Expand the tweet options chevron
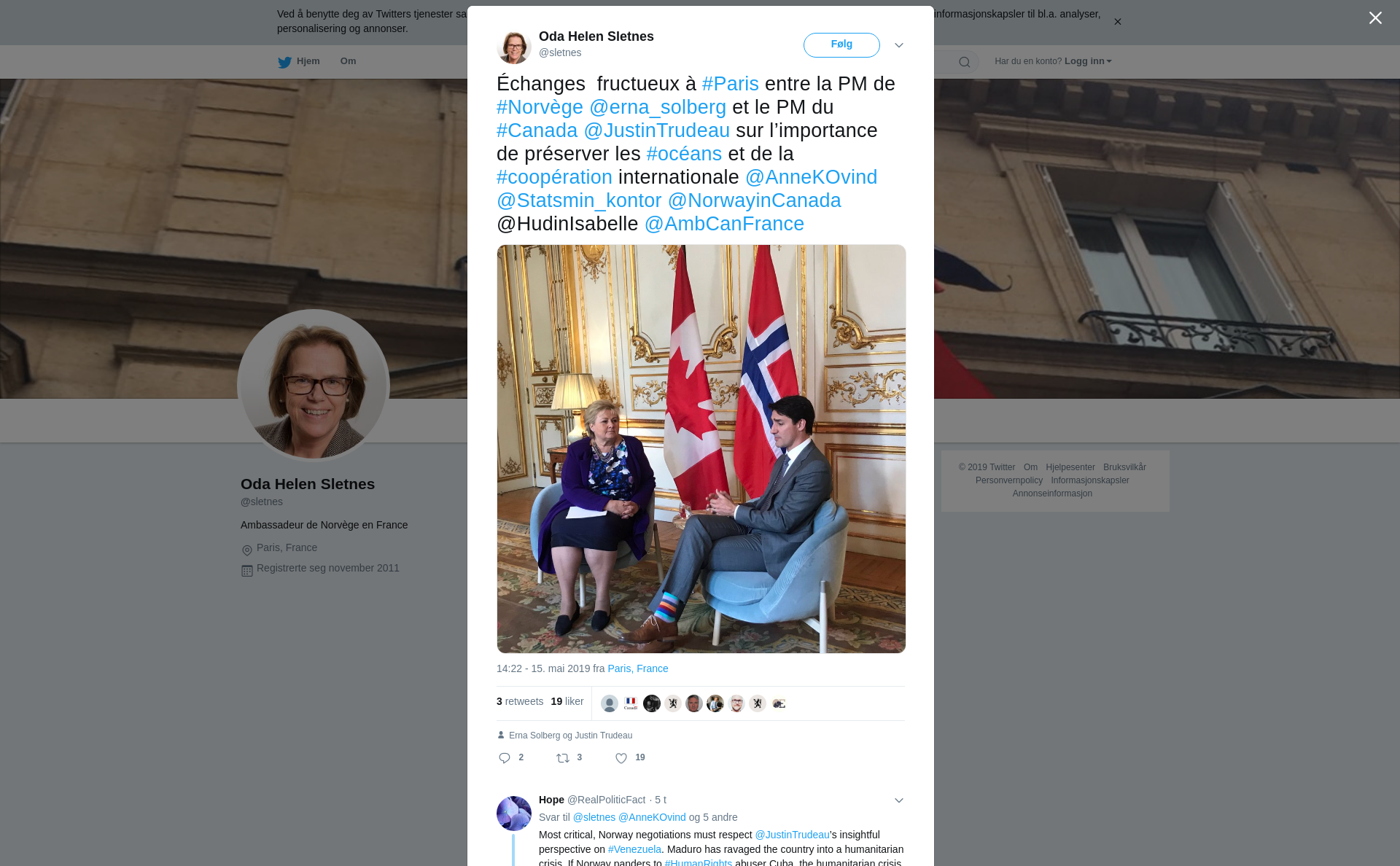 (899, 45)
